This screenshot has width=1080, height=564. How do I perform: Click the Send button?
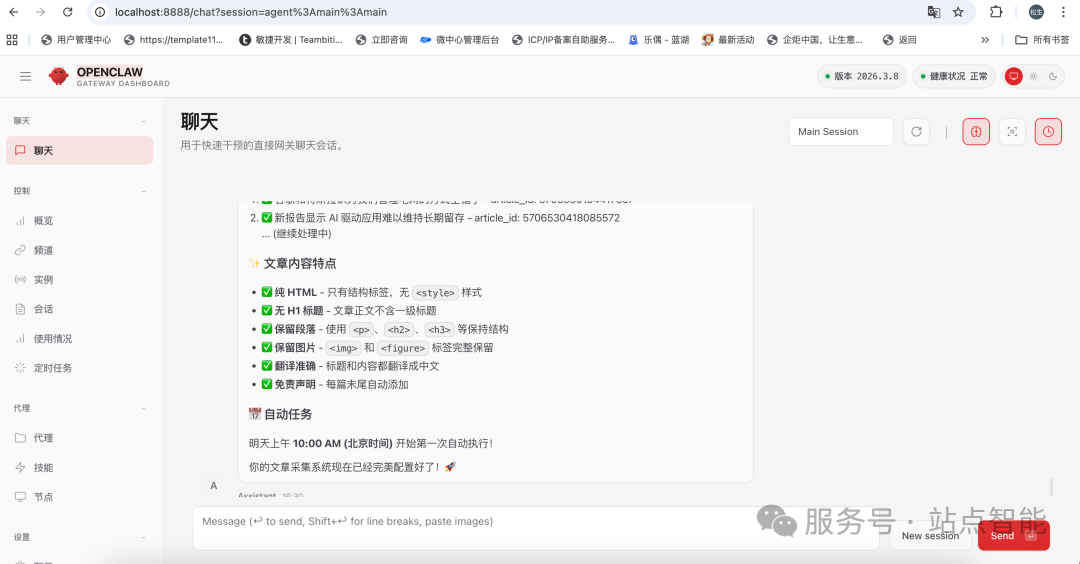1014,536
